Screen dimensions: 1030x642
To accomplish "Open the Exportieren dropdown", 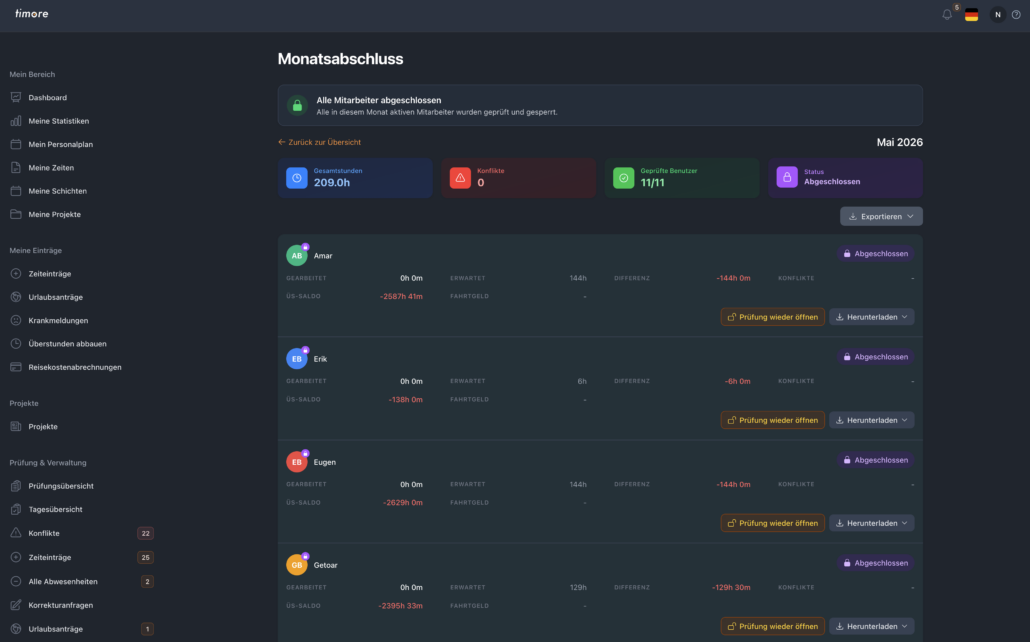I will coord(881,216).
